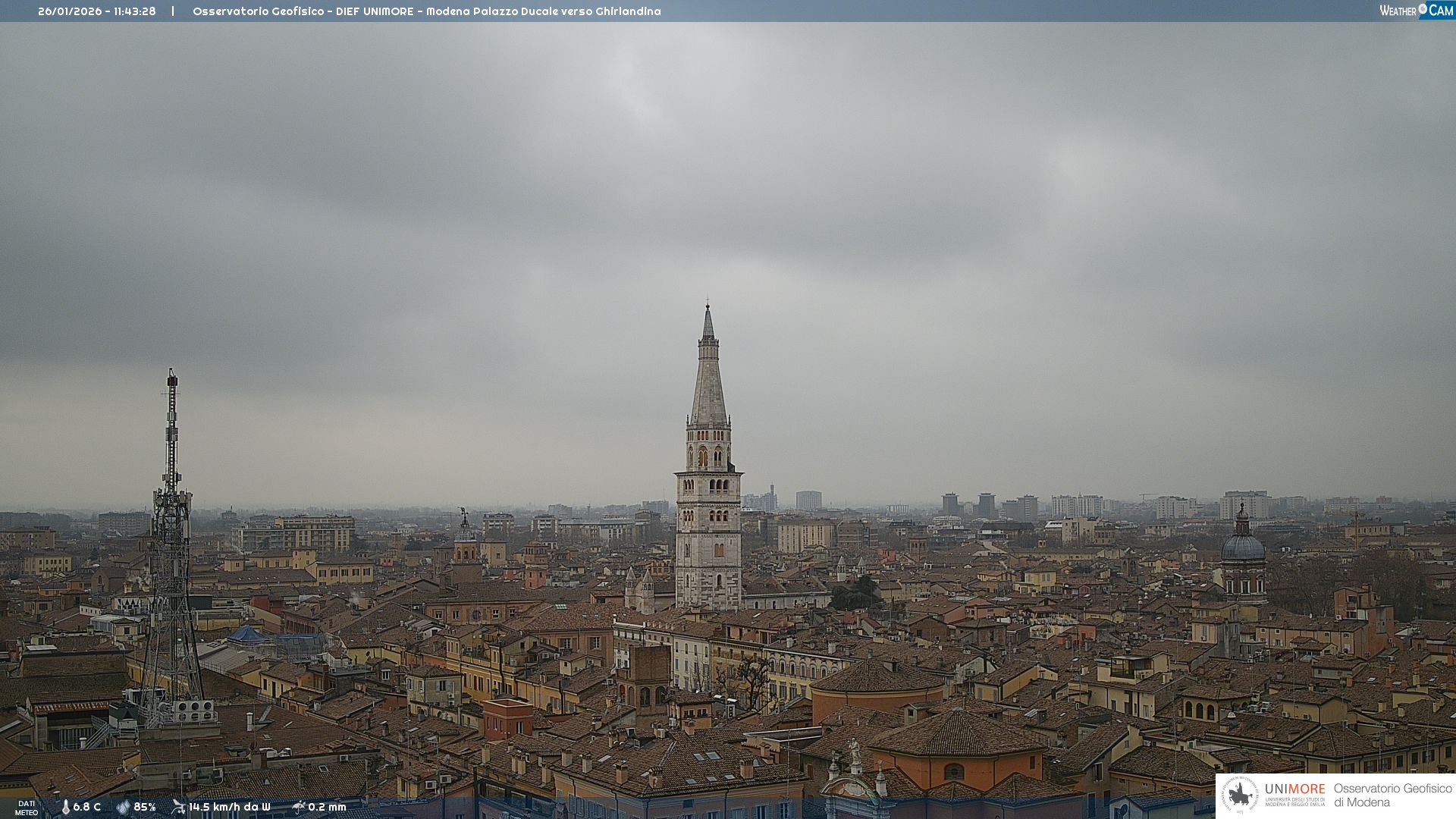This screenshot has width=1456, height=819.
Task: Click the UNIMORE circular seal emblem
Action: [1240, 795]
